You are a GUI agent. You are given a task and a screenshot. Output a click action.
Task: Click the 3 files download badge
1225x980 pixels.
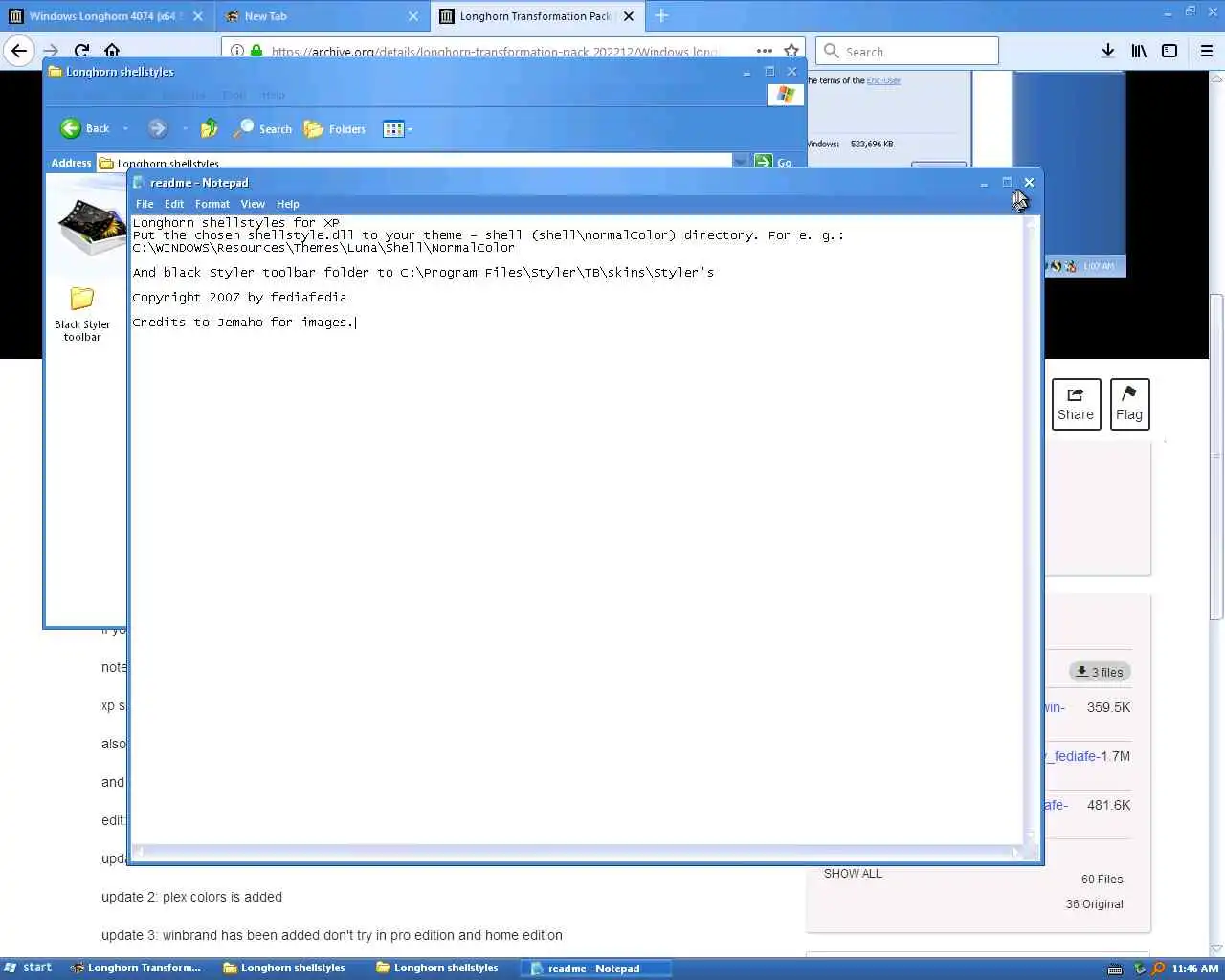tap(1100, 672)
